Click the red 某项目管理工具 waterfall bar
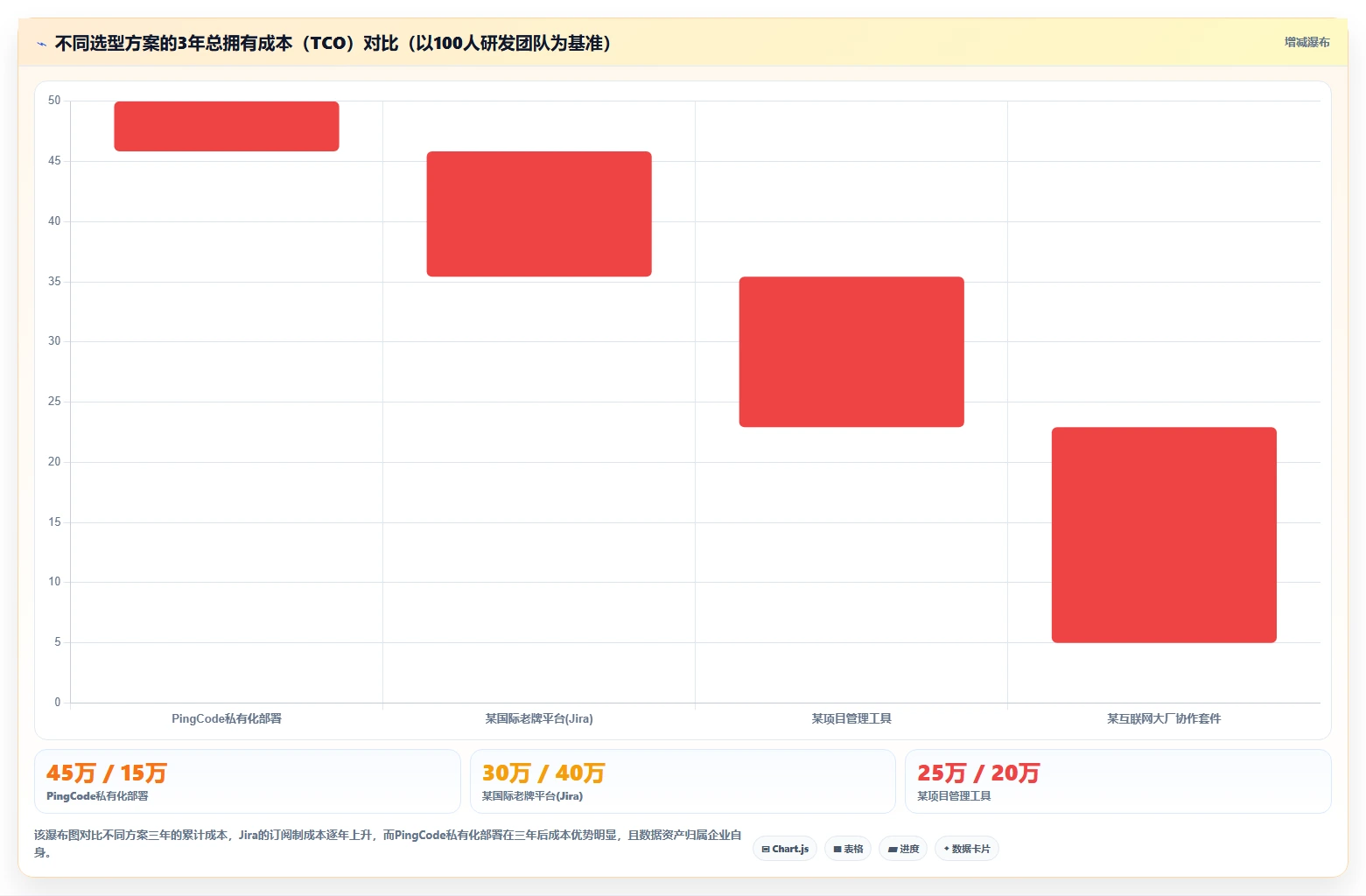The height and width of the screenshot is (896, 1366). tap(851, 352)
